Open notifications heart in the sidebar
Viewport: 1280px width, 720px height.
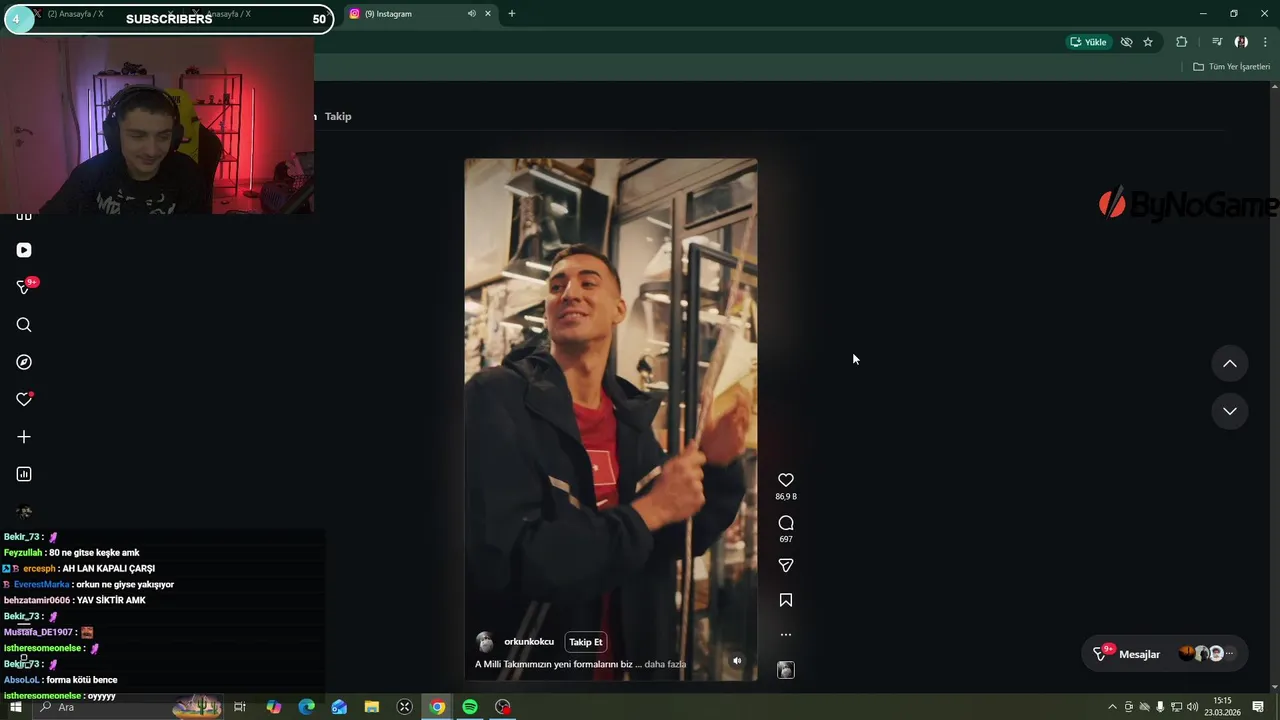point(24,399)
